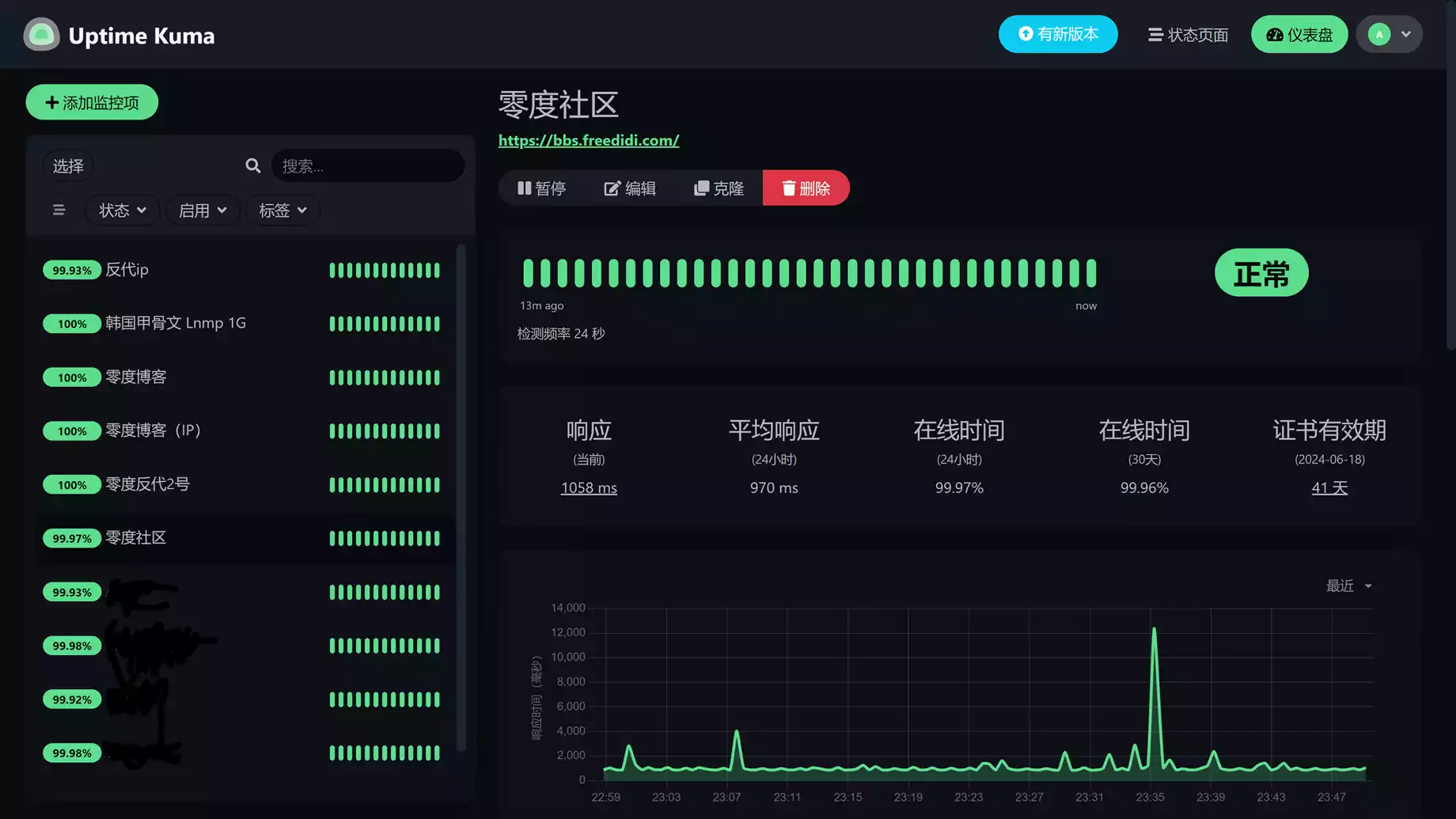Open the user avatar profile dropdown
Viewport: 1456px width, 819px height.
(x=1390, y=35)
